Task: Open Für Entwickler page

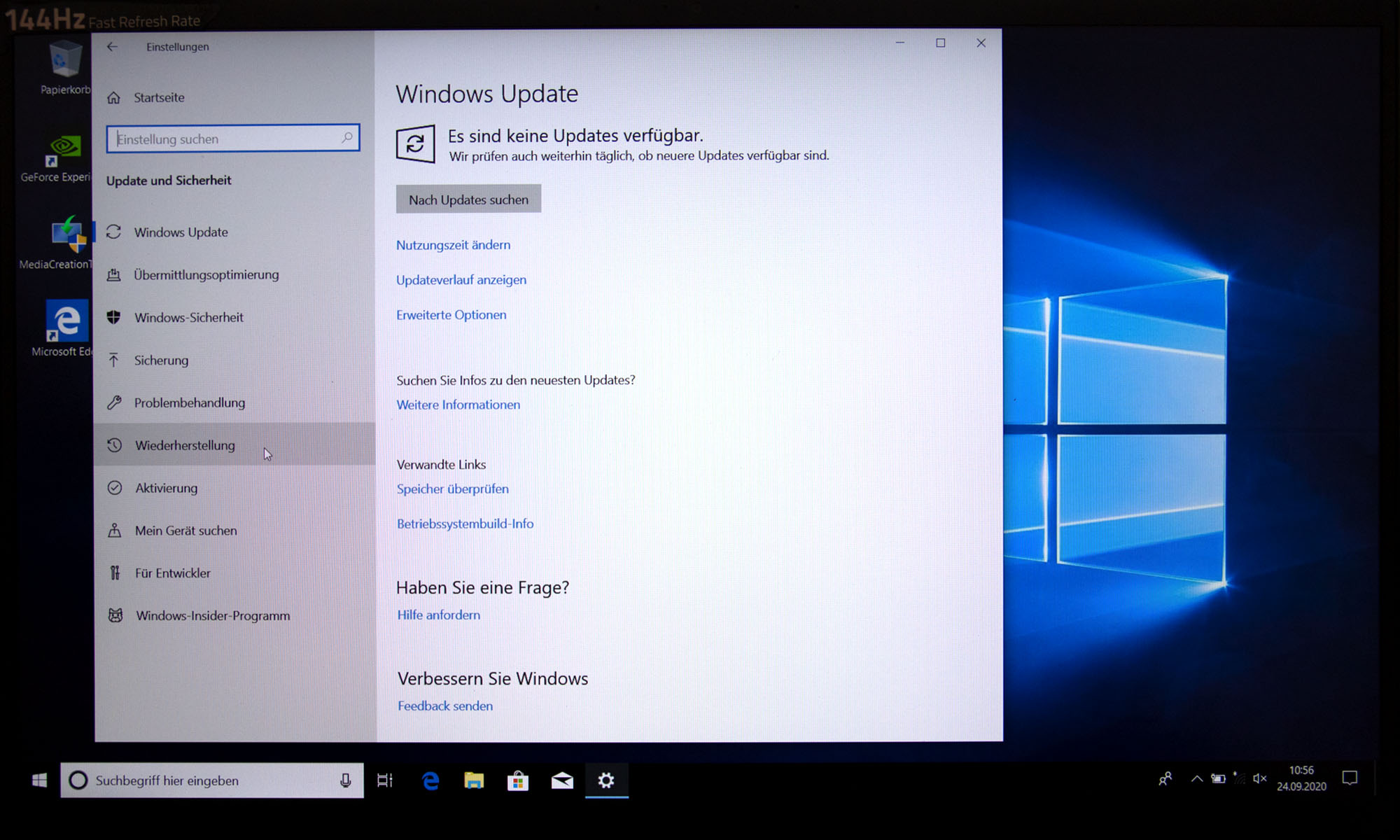Action: coord(234,573)
